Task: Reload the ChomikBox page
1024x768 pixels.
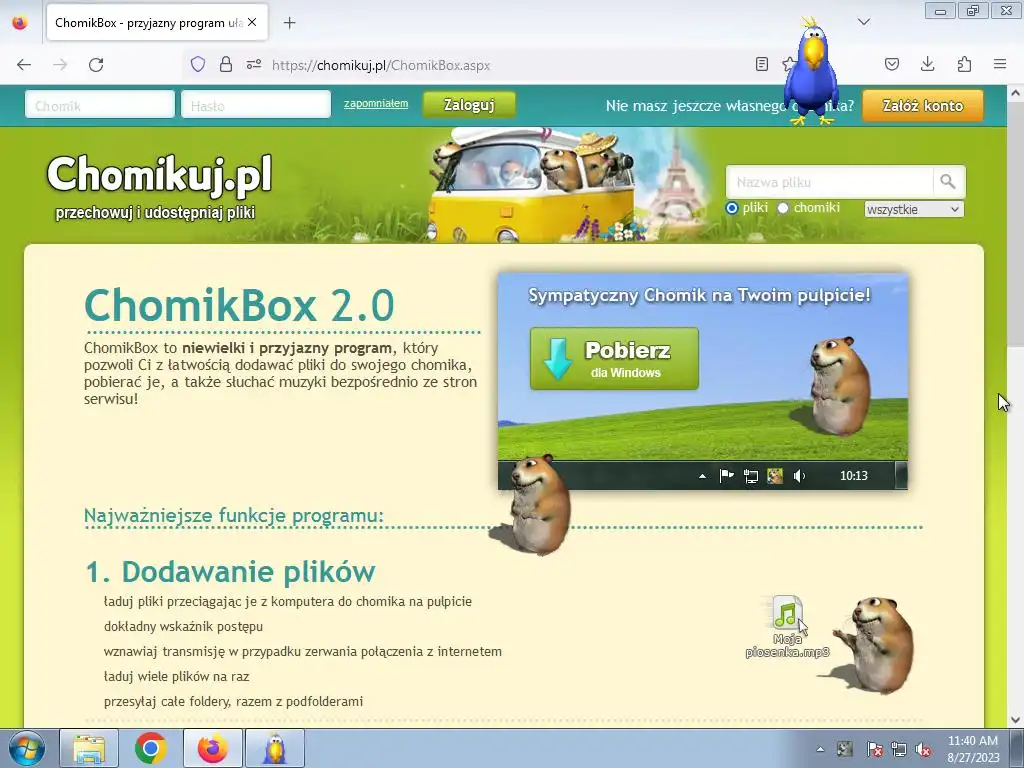Action: click(x=96, y=65)
